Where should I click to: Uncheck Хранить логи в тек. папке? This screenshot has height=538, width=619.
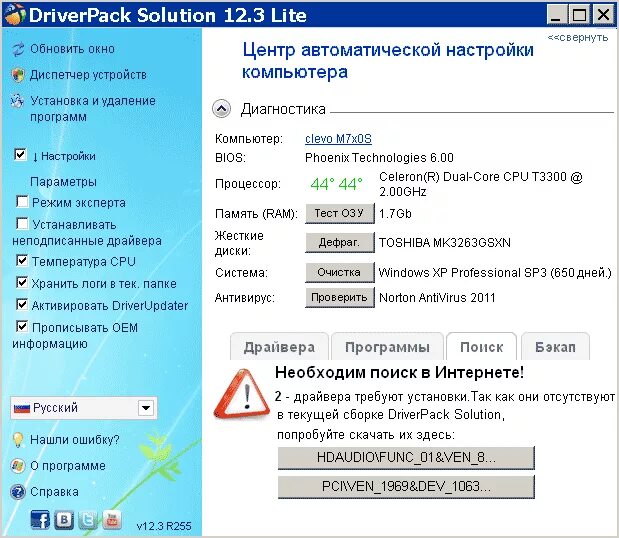tap(22, 283)
